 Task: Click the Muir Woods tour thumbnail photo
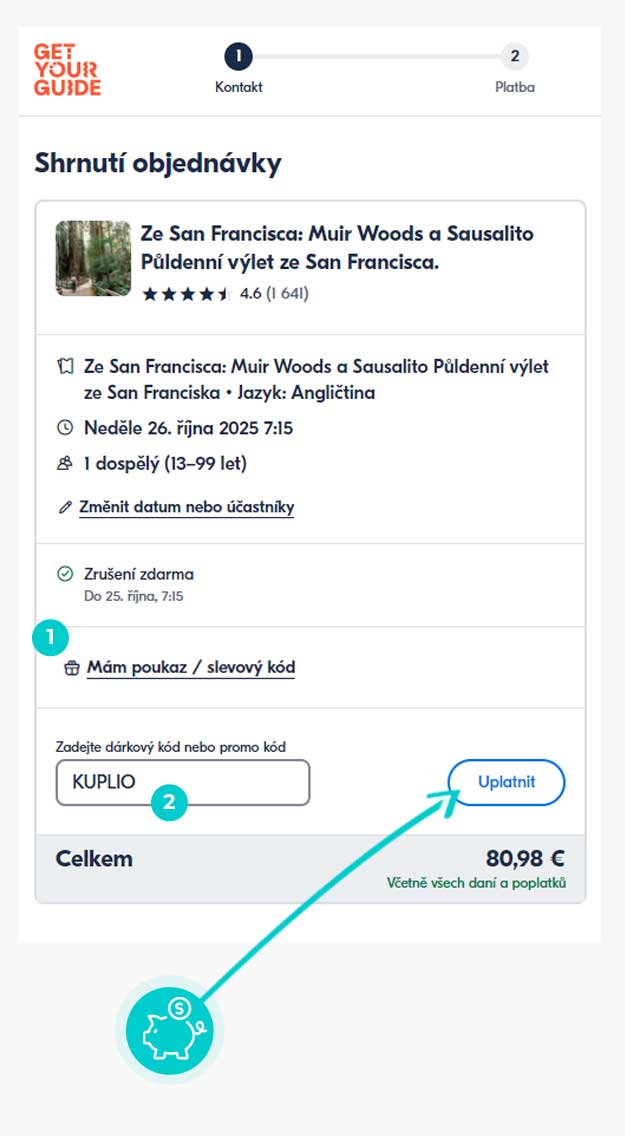click(x=92, y=258)
